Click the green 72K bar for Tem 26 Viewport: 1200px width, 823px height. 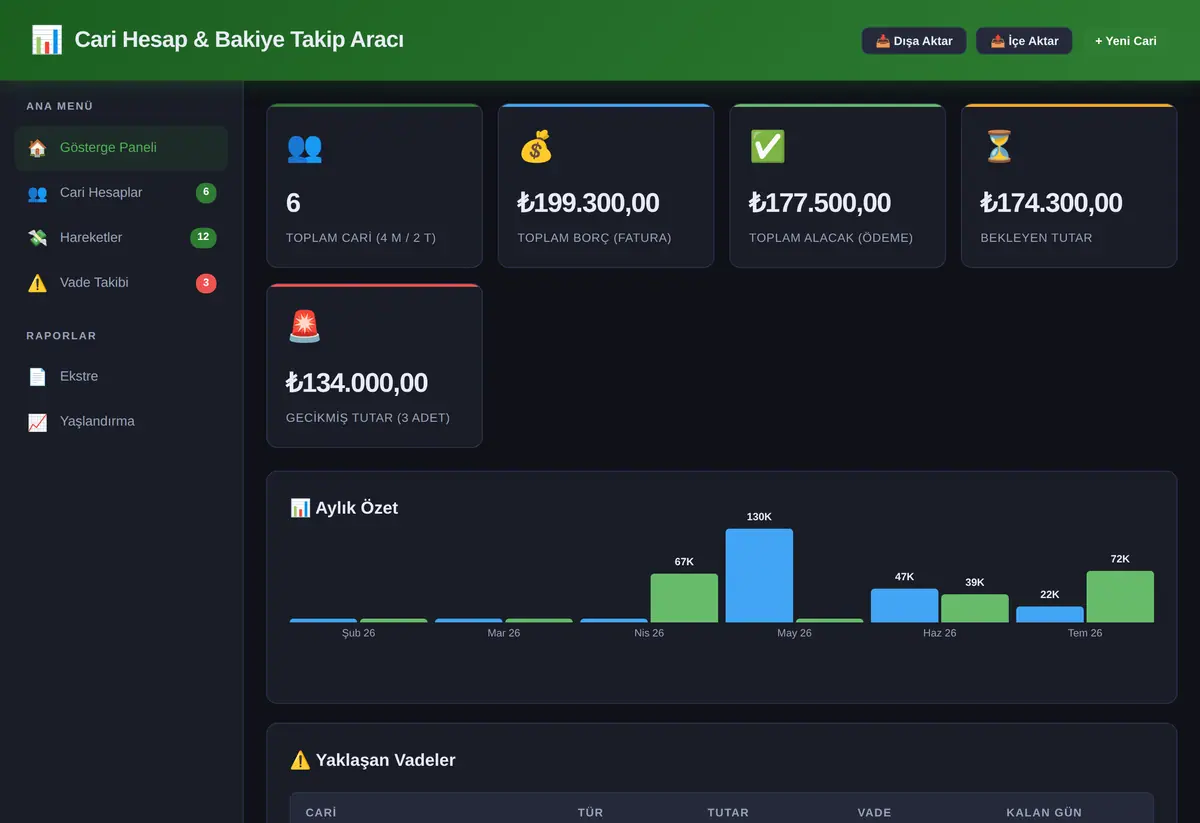[x=1120, y=596]
